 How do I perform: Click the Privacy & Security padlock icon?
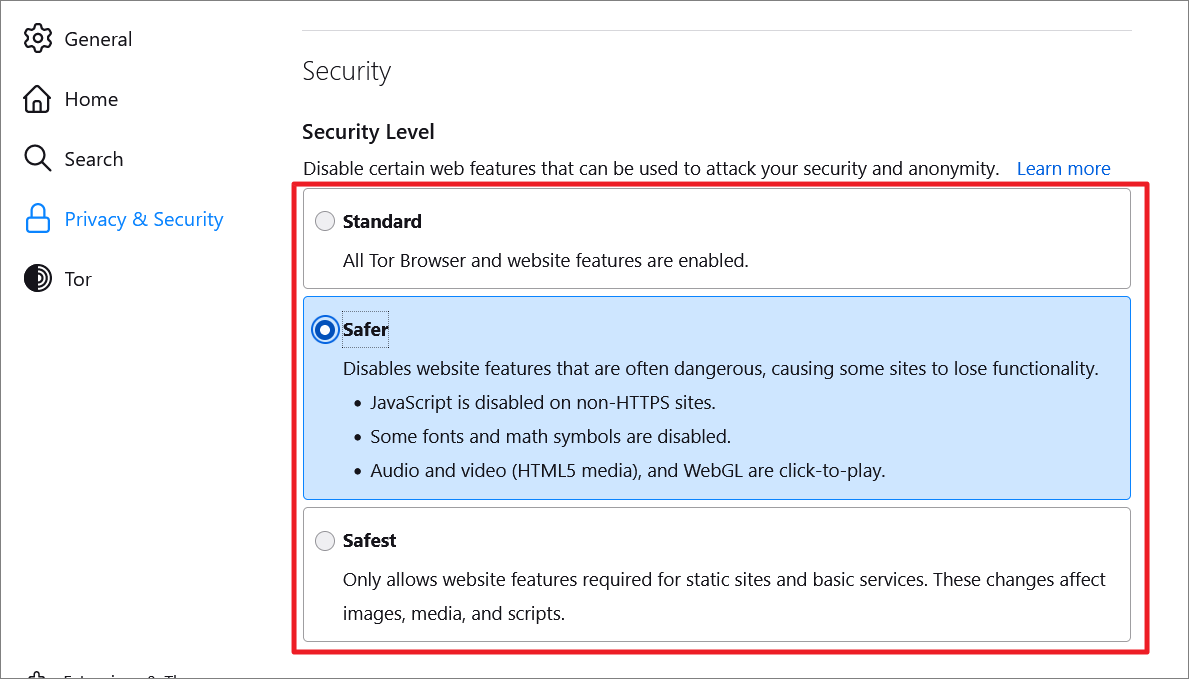37,218
